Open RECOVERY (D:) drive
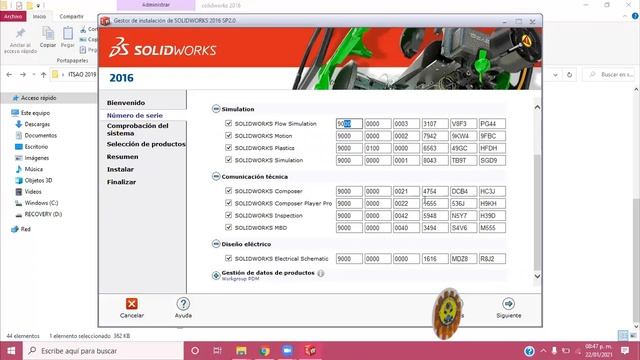 point(43,214)
